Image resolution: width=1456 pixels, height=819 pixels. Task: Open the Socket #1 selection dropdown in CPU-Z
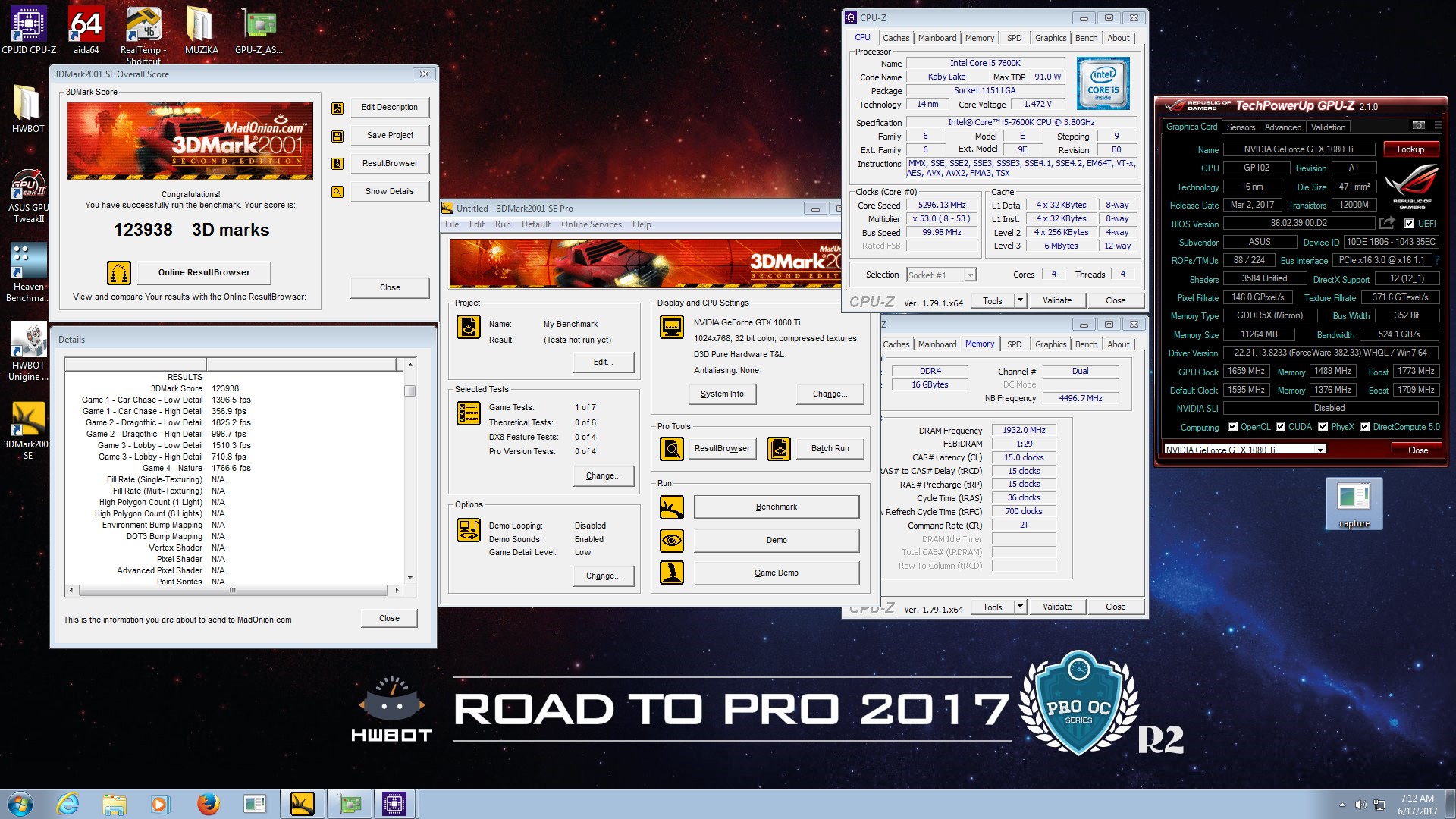click(941, 275)
